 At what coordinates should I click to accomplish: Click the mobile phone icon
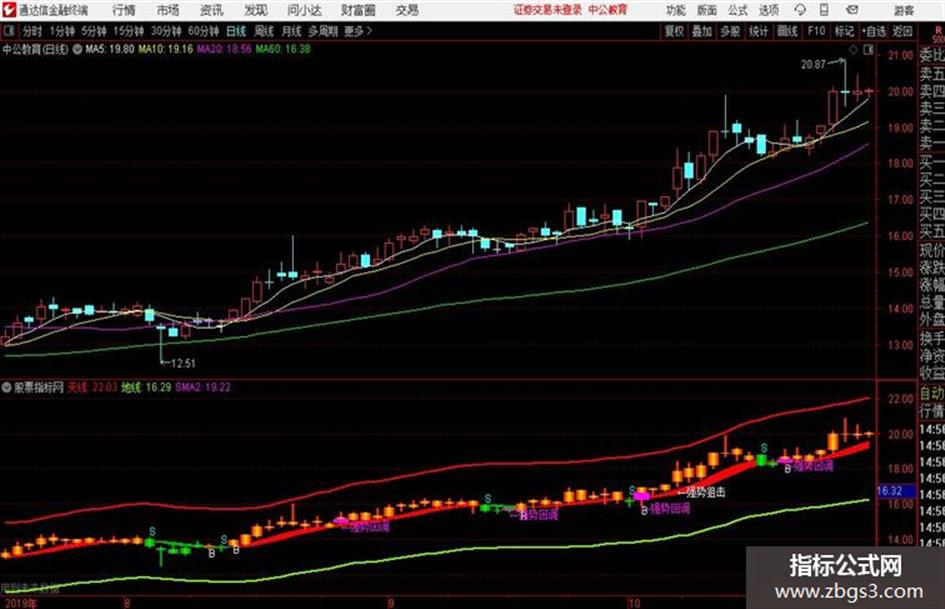click(824, 10)
